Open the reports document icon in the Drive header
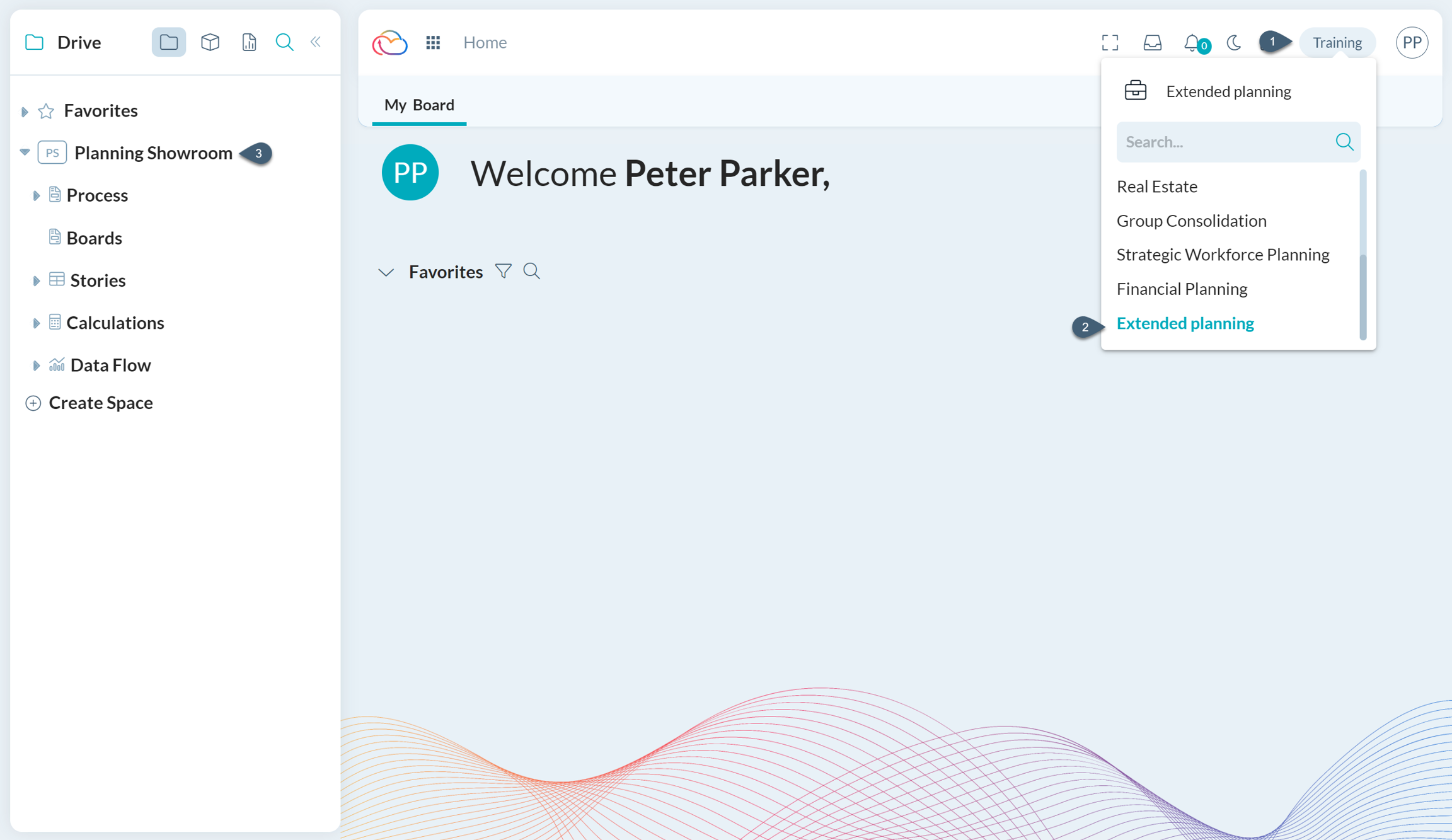The width and height of the screenshot is (1452, 840). point(249,42)
